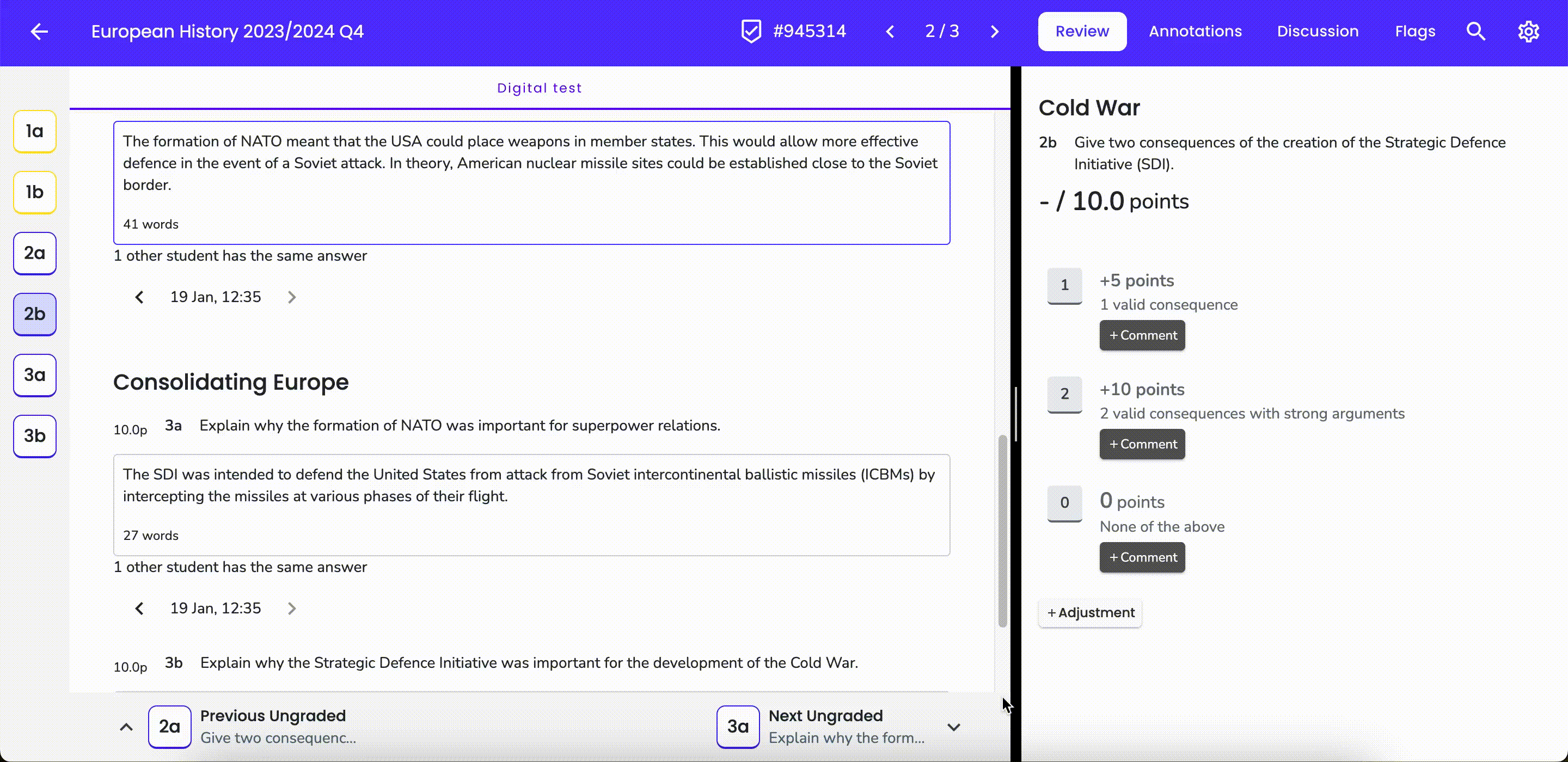Click the 2 / 3 submission counter
This screenshot has height=762, width=1568.
click(942, 32)
